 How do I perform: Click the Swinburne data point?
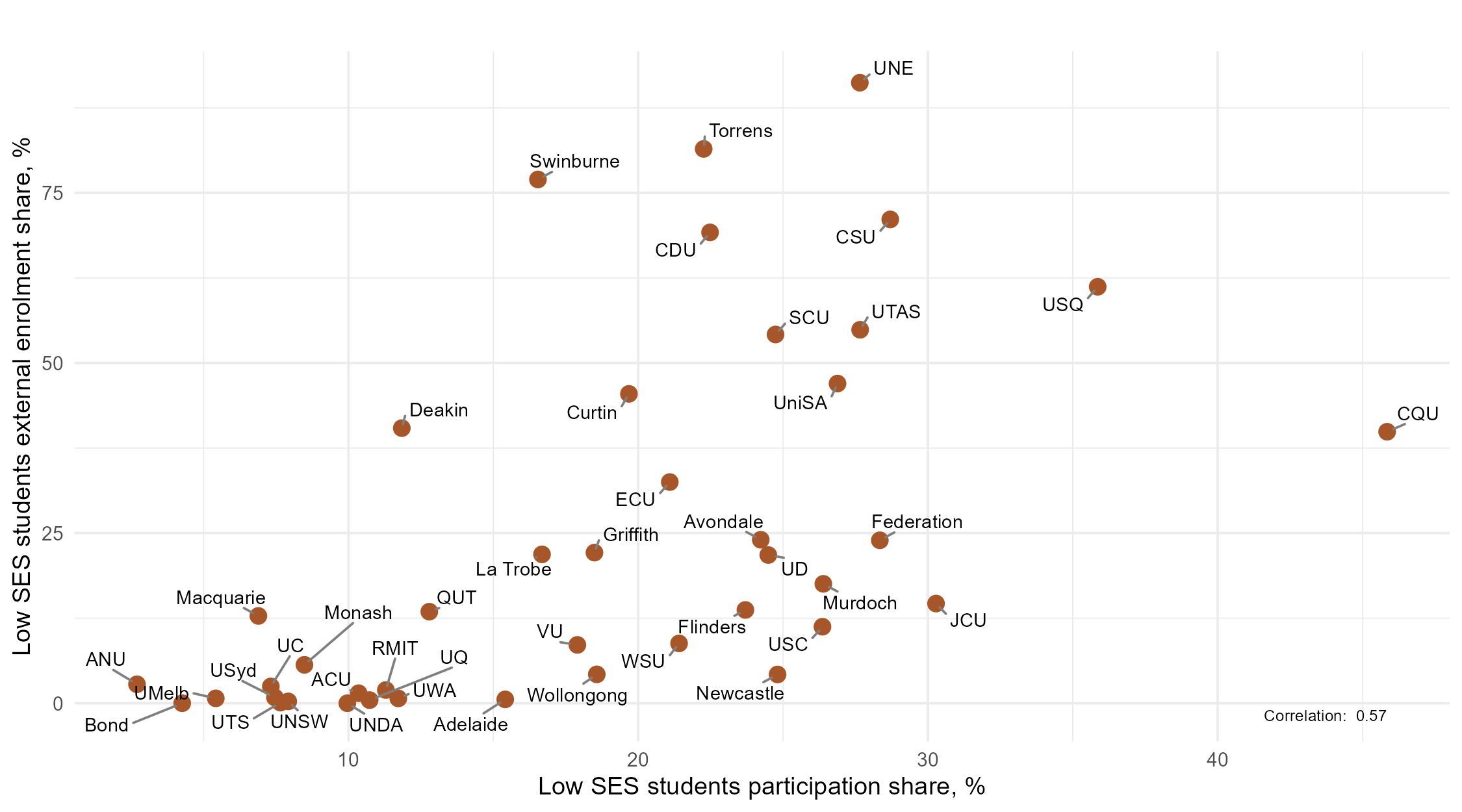click(538, 179)
